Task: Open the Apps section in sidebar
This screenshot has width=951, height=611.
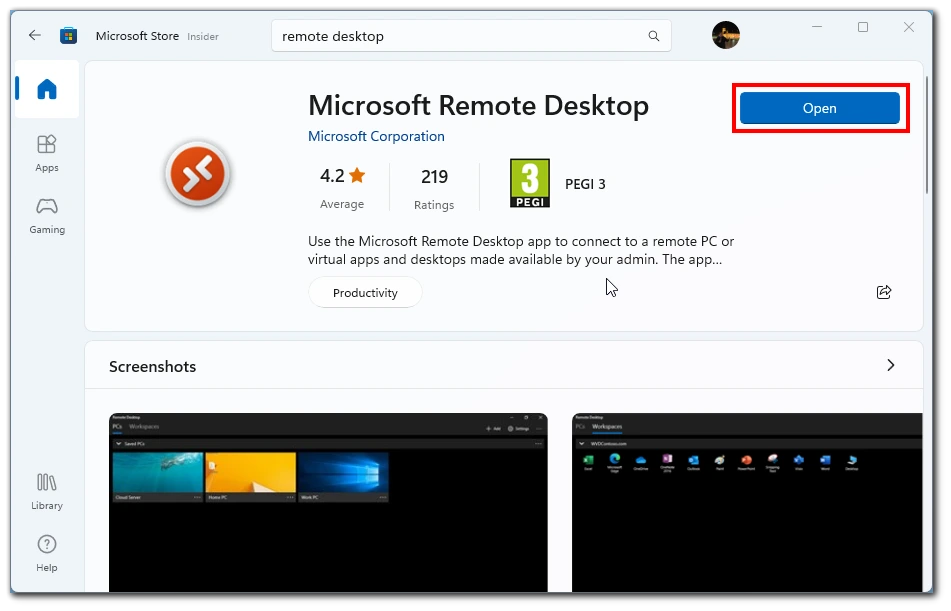Action: coord(47,154)
